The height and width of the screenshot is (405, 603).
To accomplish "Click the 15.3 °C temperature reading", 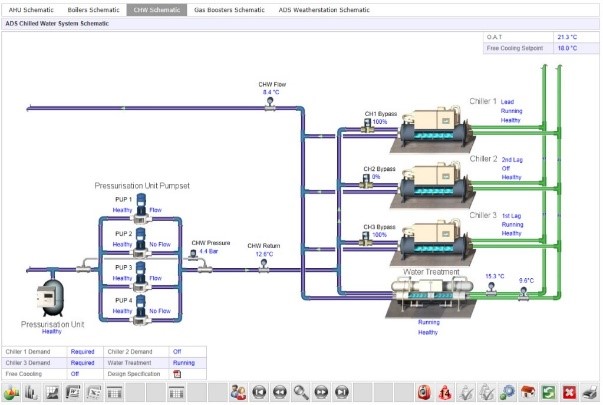I will [x=495, y=276].
